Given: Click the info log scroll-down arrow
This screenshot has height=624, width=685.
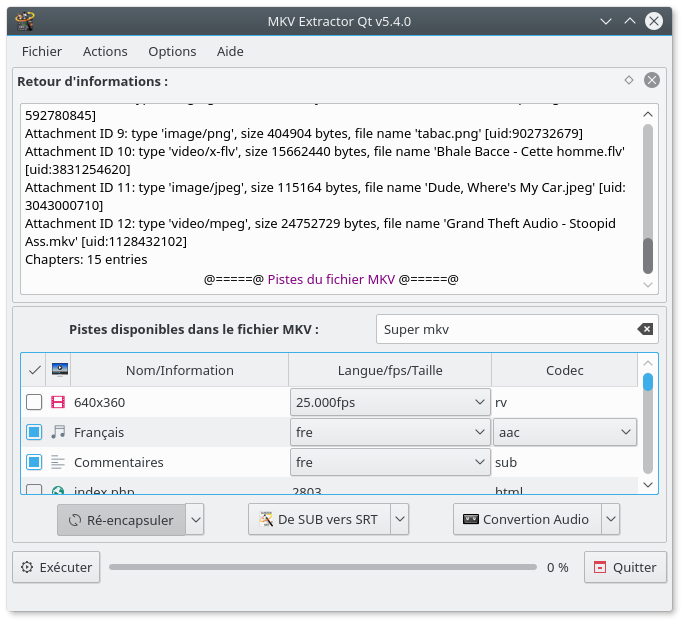Looking at the screenshot, I should pos(648,285).
